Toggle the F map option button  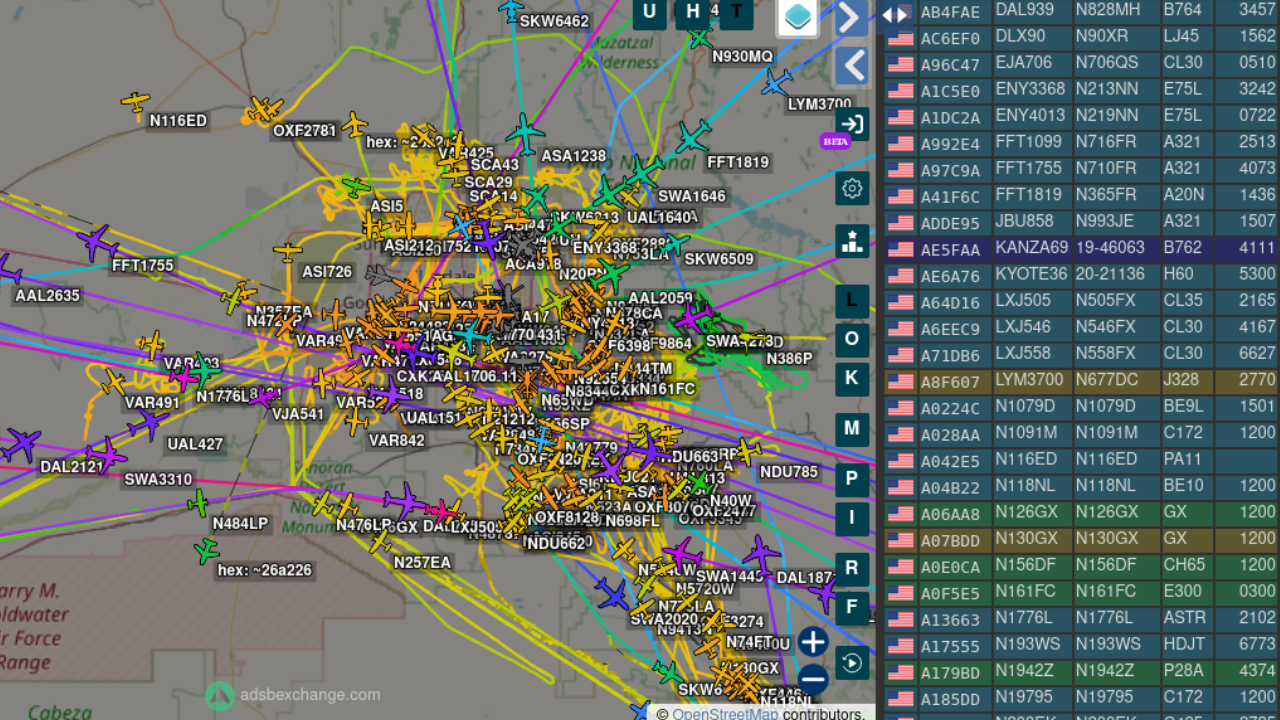coord(852,607)
